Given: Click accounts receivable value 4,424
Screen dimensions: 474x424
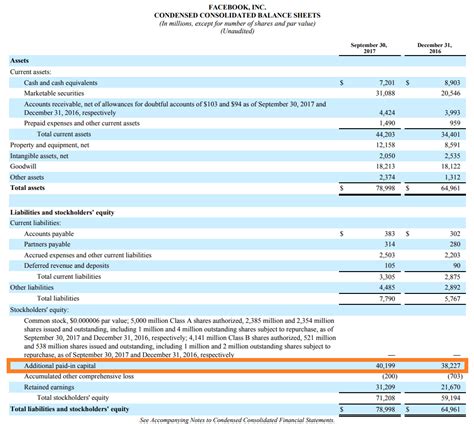Looking at the screenshot, I should click(387, 113).
